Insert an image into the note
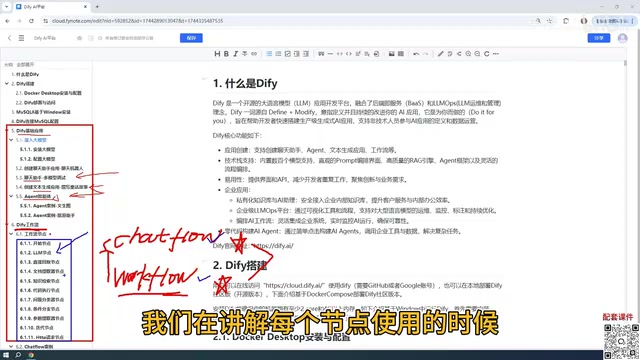 click(391, 54)
